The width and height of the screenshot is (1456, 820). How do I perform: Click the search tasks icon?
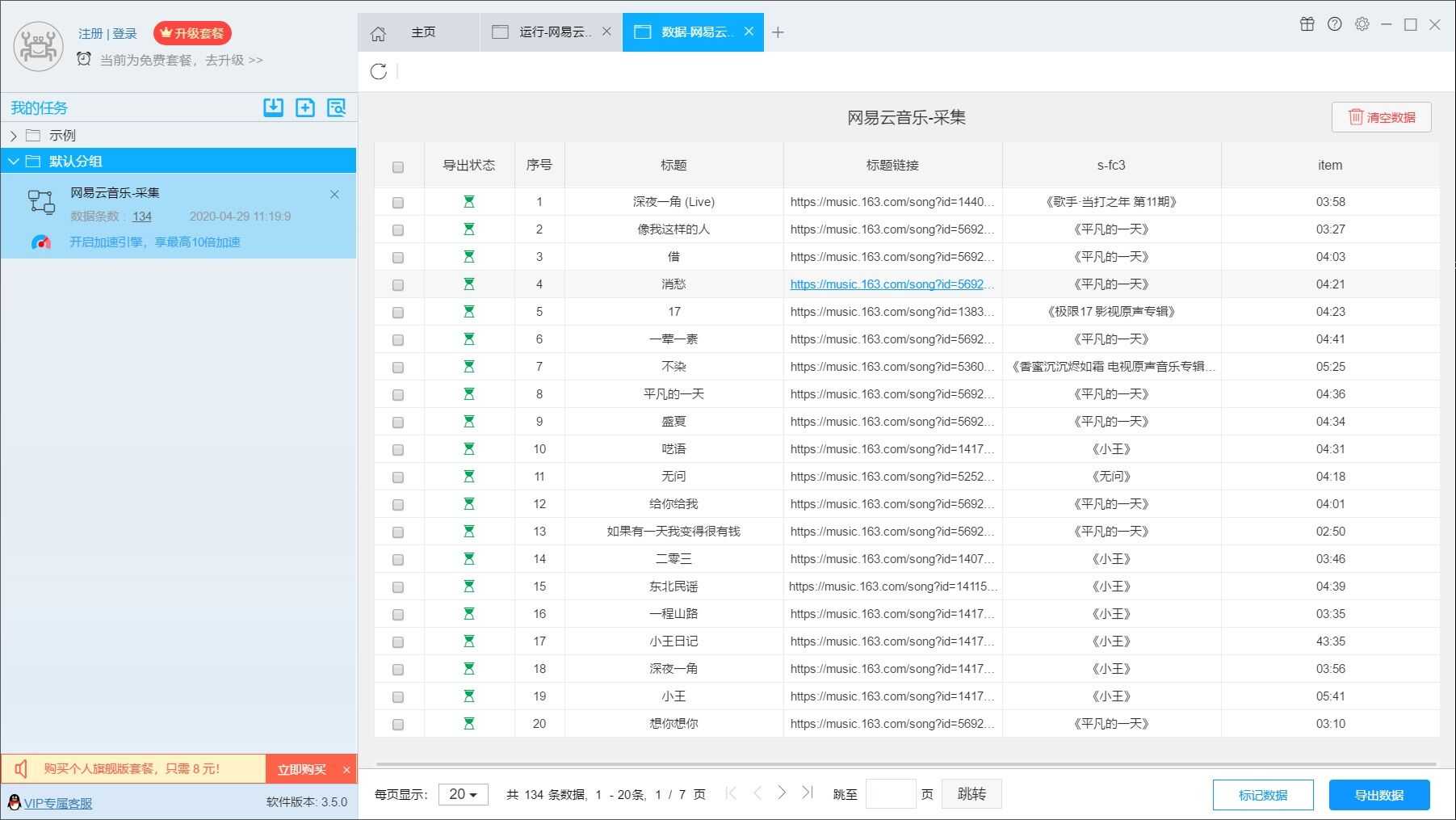[336, 107]
